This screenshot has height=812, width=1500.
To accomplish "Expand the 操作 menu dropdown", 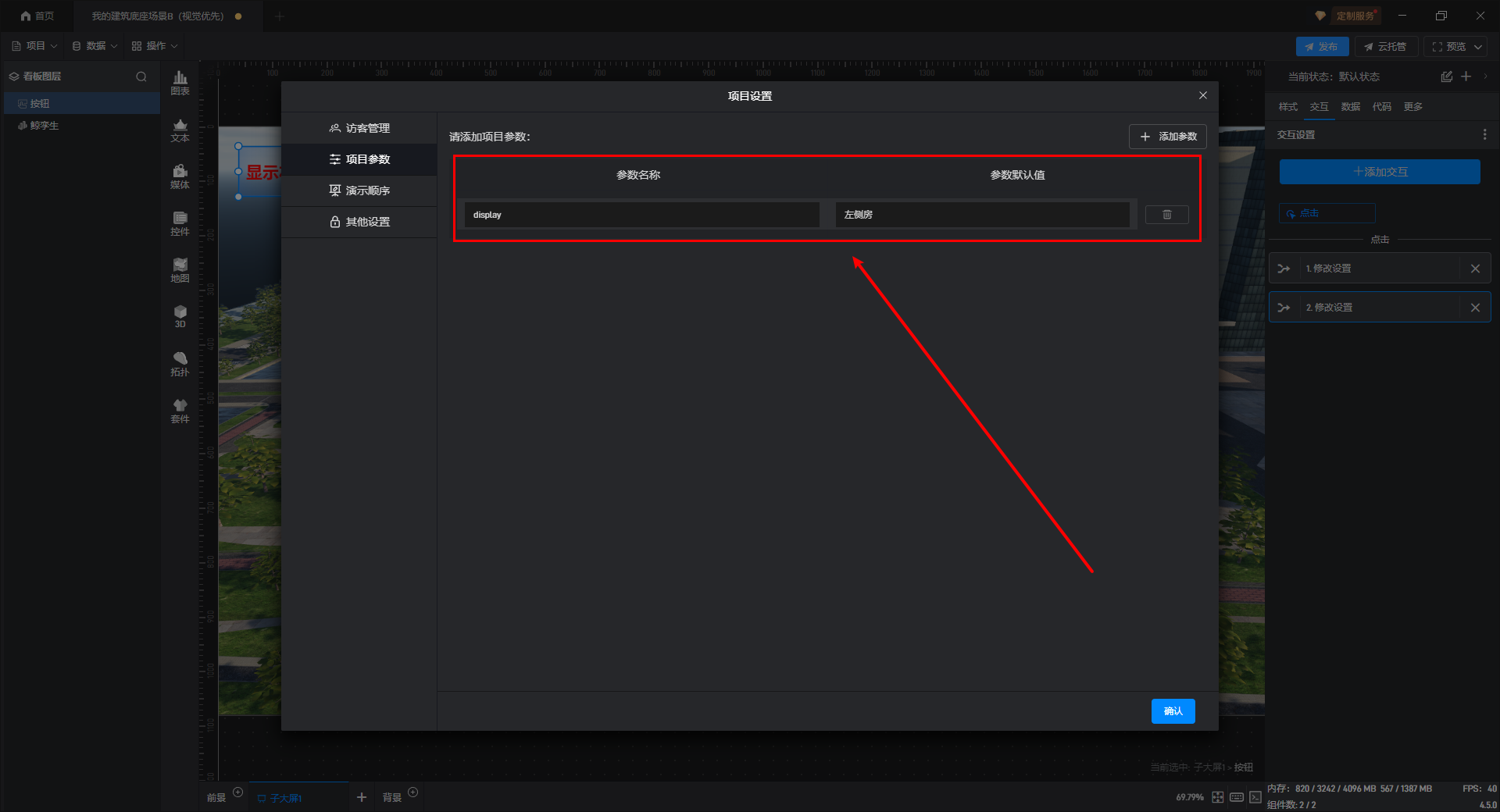I will (x=155, y=46).
